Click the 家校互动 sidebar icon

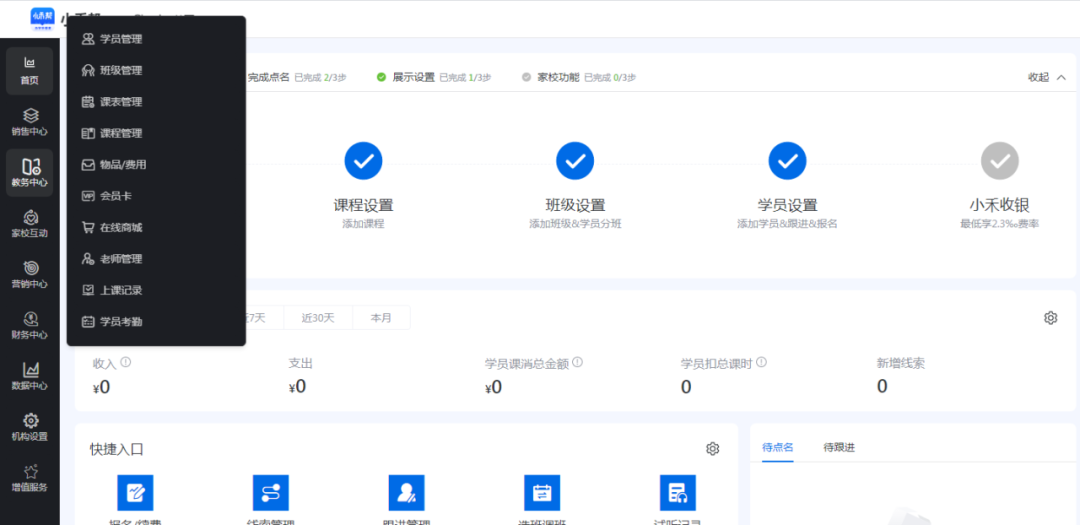tap(29, 223)
